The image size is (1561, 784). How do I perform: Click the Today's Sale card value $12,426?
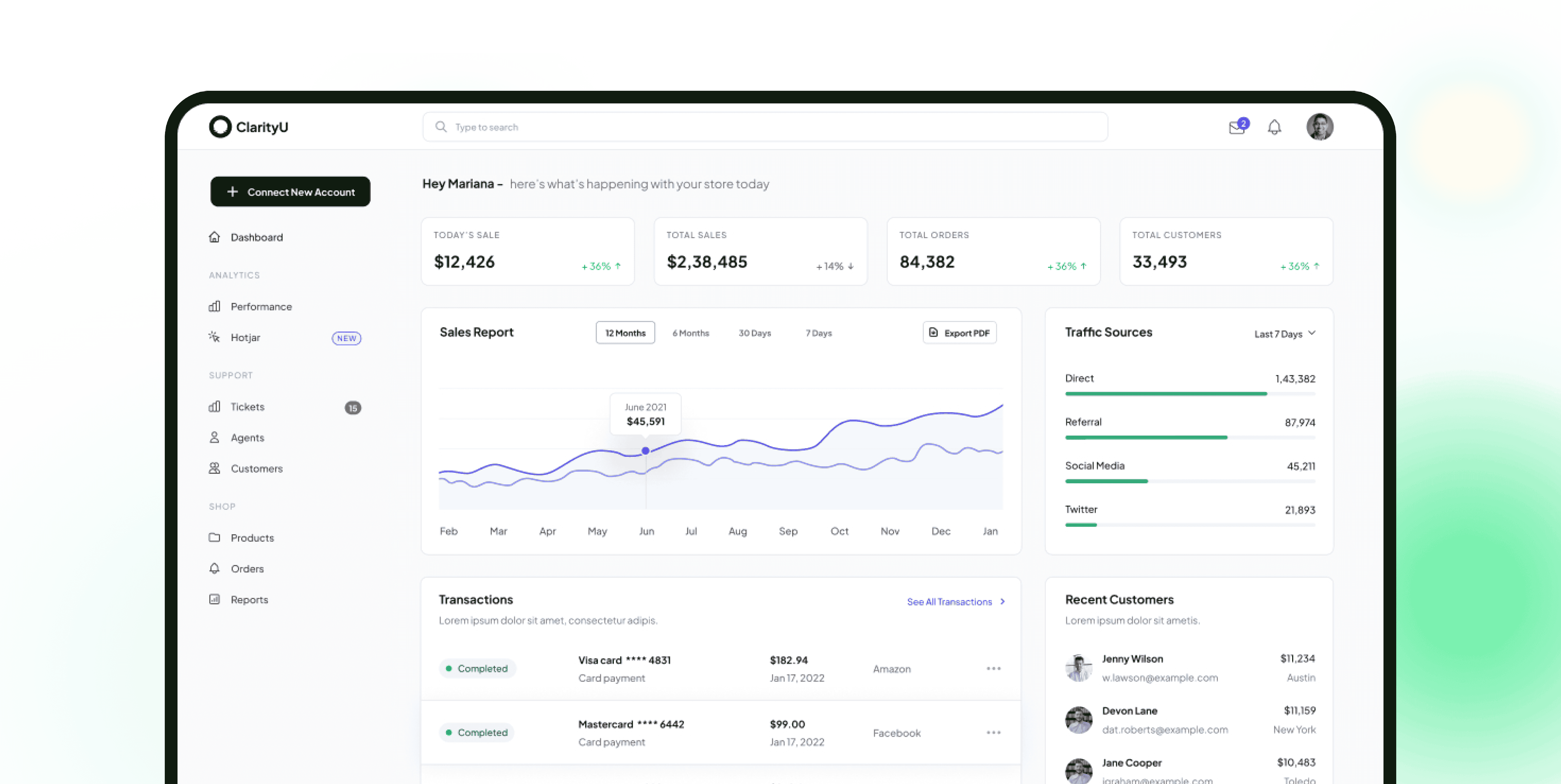(464, 262)
